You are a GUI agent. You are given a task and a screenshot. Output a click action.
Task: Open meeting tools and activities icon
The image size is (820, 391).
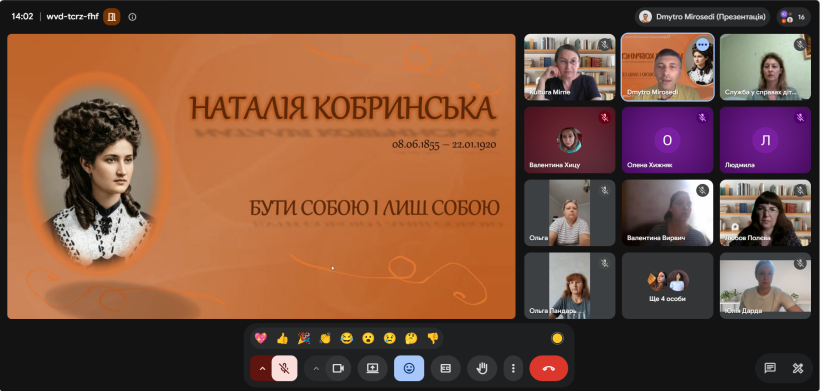click(x=798, y=368)
